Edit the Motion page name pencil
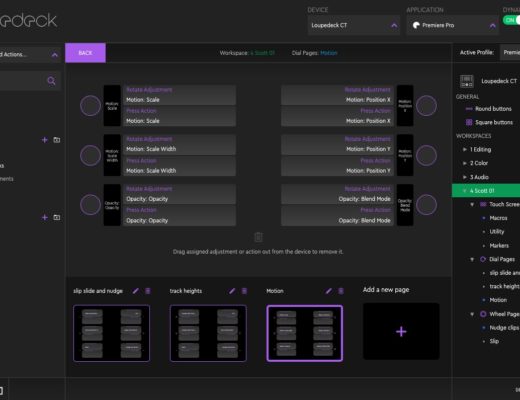 [329, 291]
